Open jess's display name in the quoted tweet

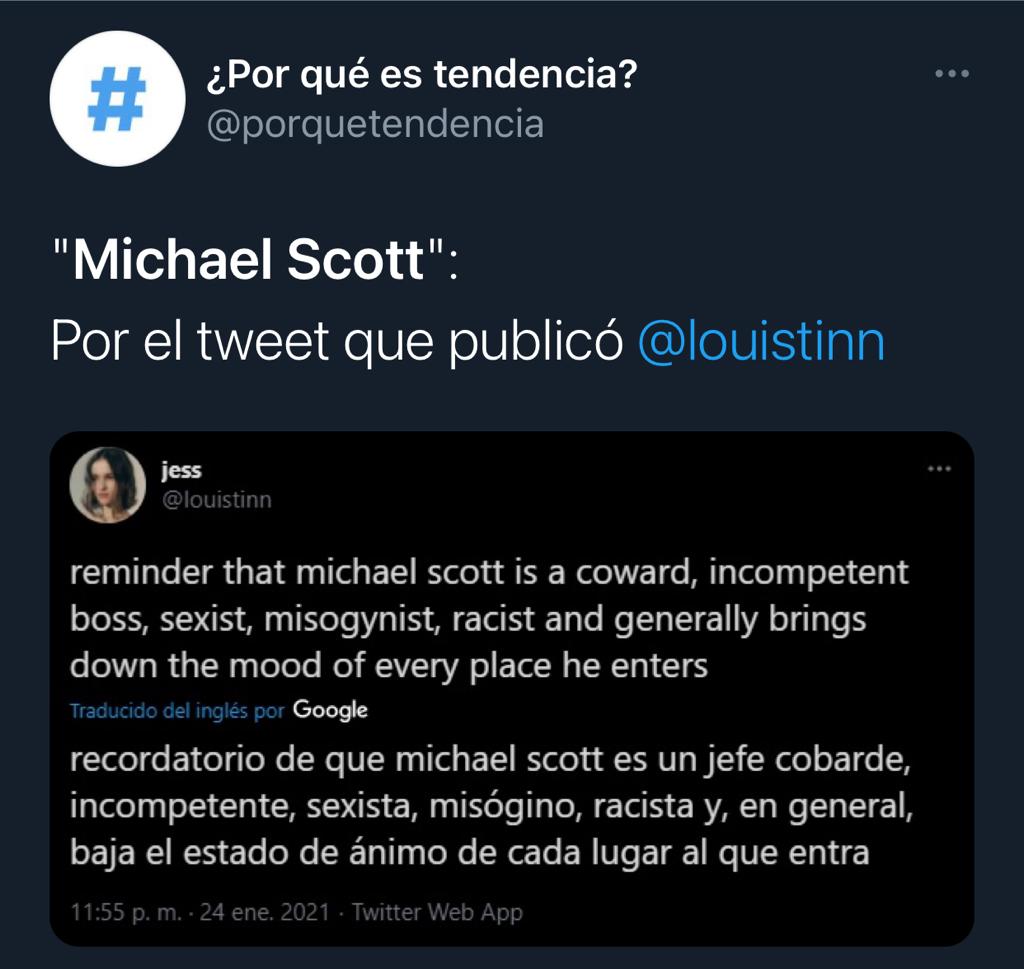pos(182,470)
